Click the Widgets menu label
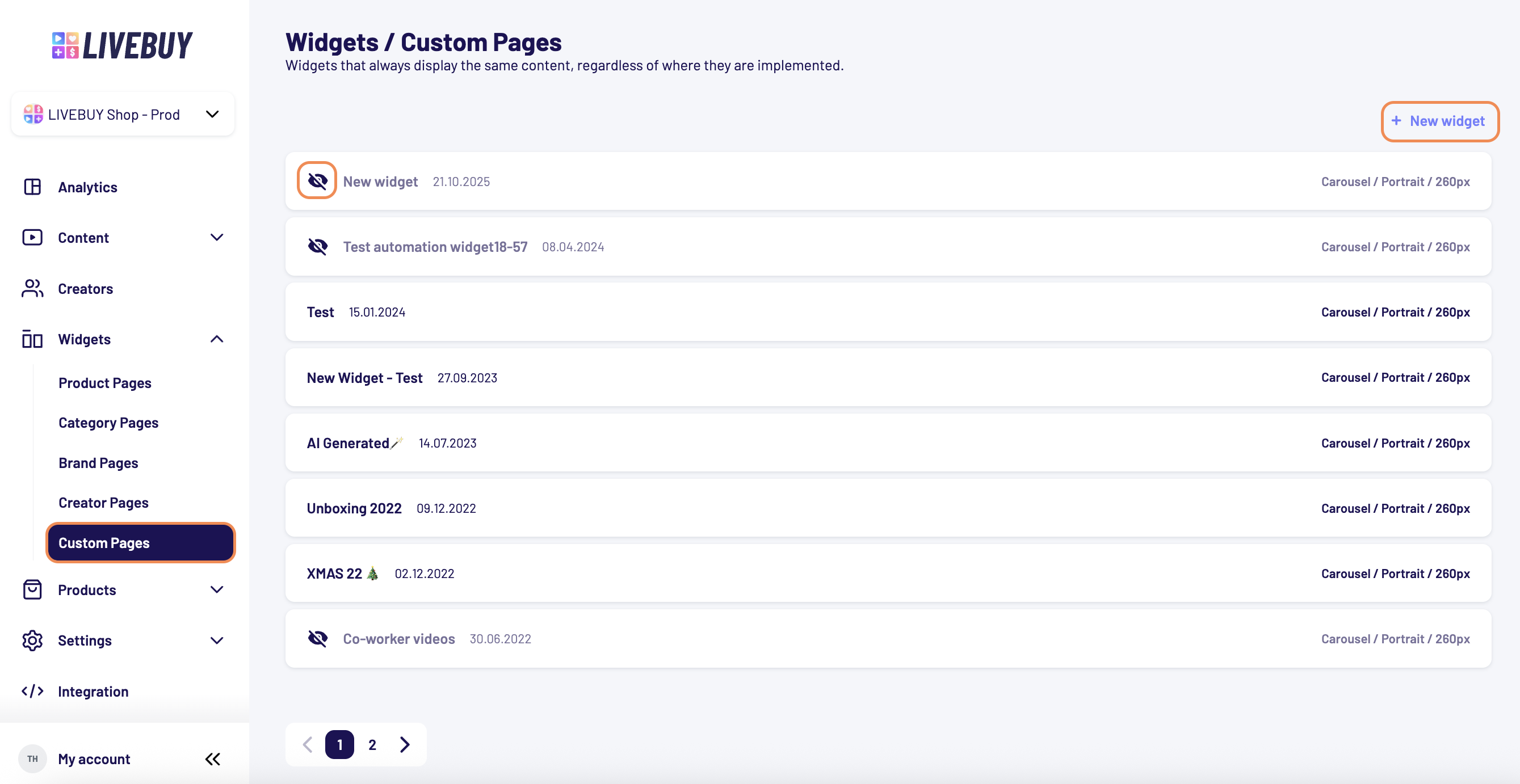 click(85, 339)
